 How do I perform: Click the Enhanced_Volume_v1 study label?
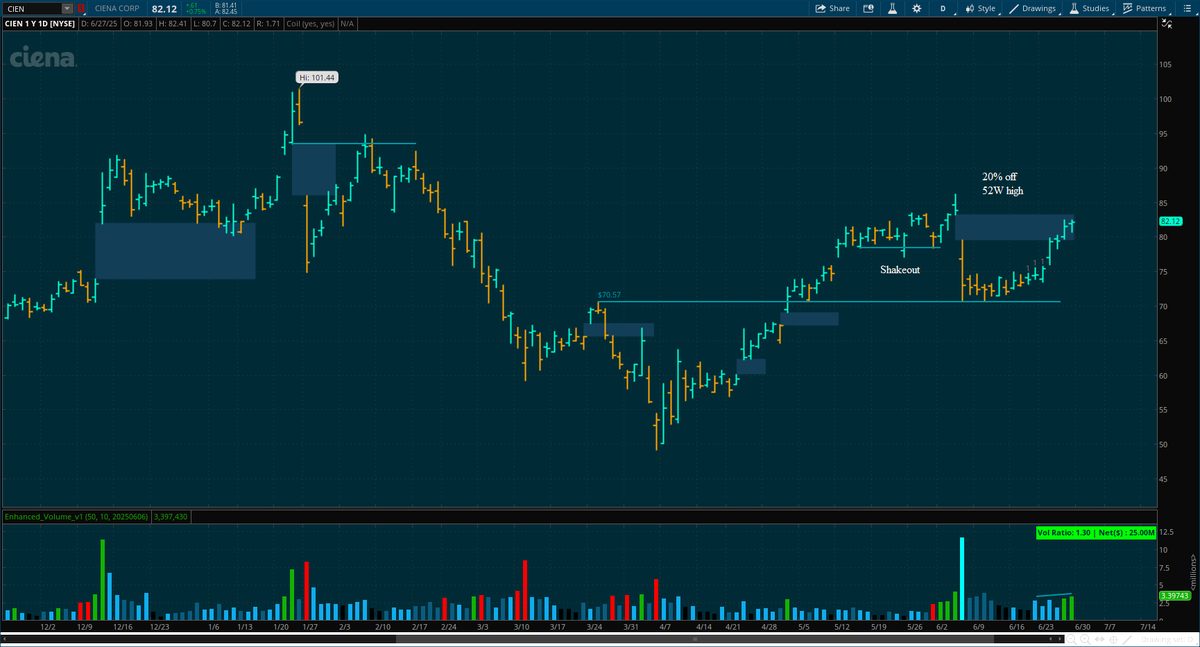tap(75, 517)
